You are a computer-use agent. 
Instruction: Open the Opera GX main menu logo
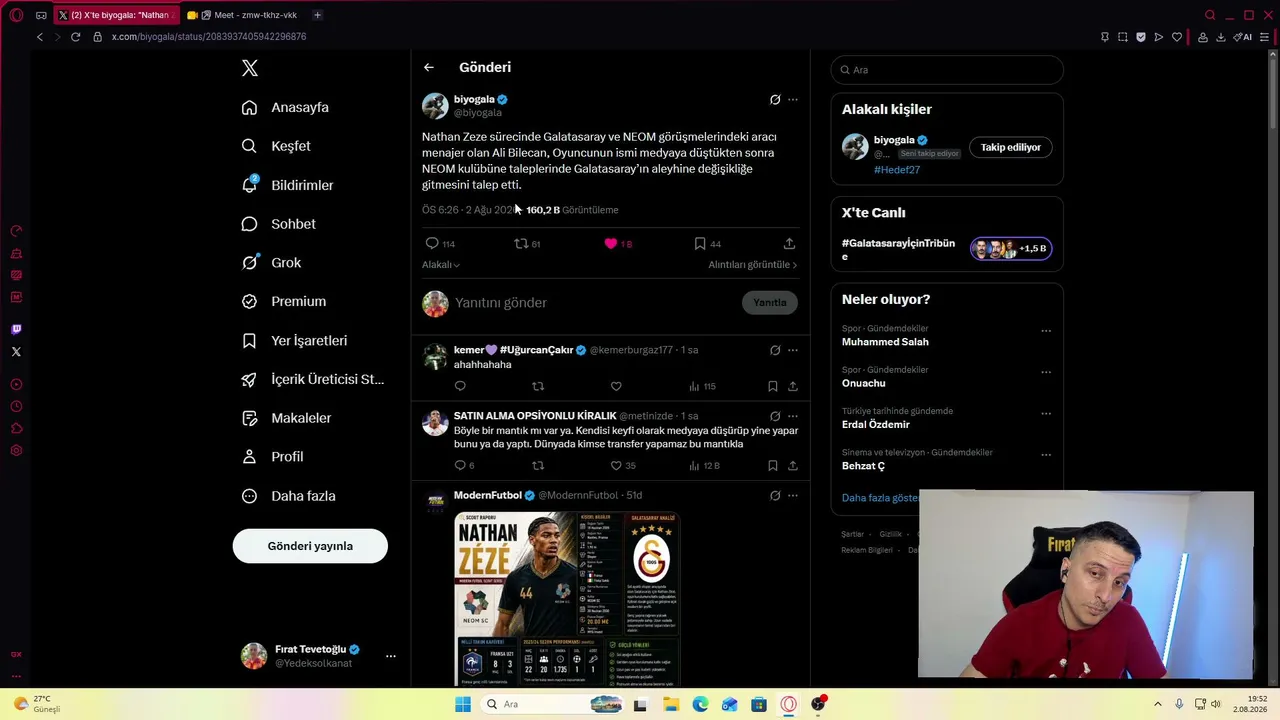16,15
